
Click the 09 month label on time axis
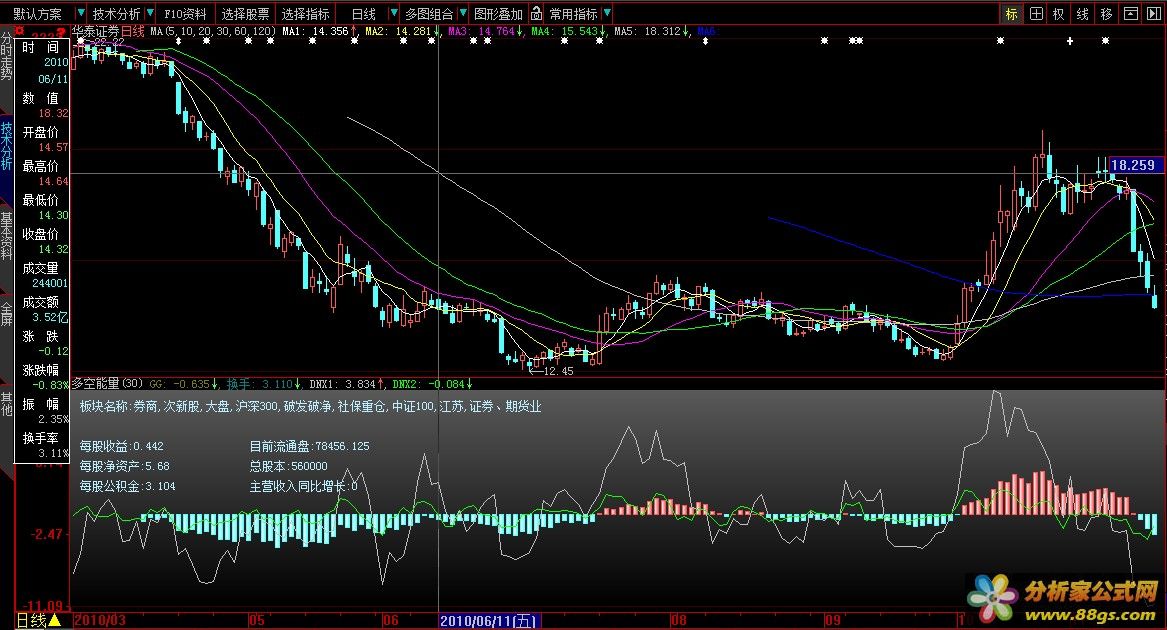pos(832,620)
